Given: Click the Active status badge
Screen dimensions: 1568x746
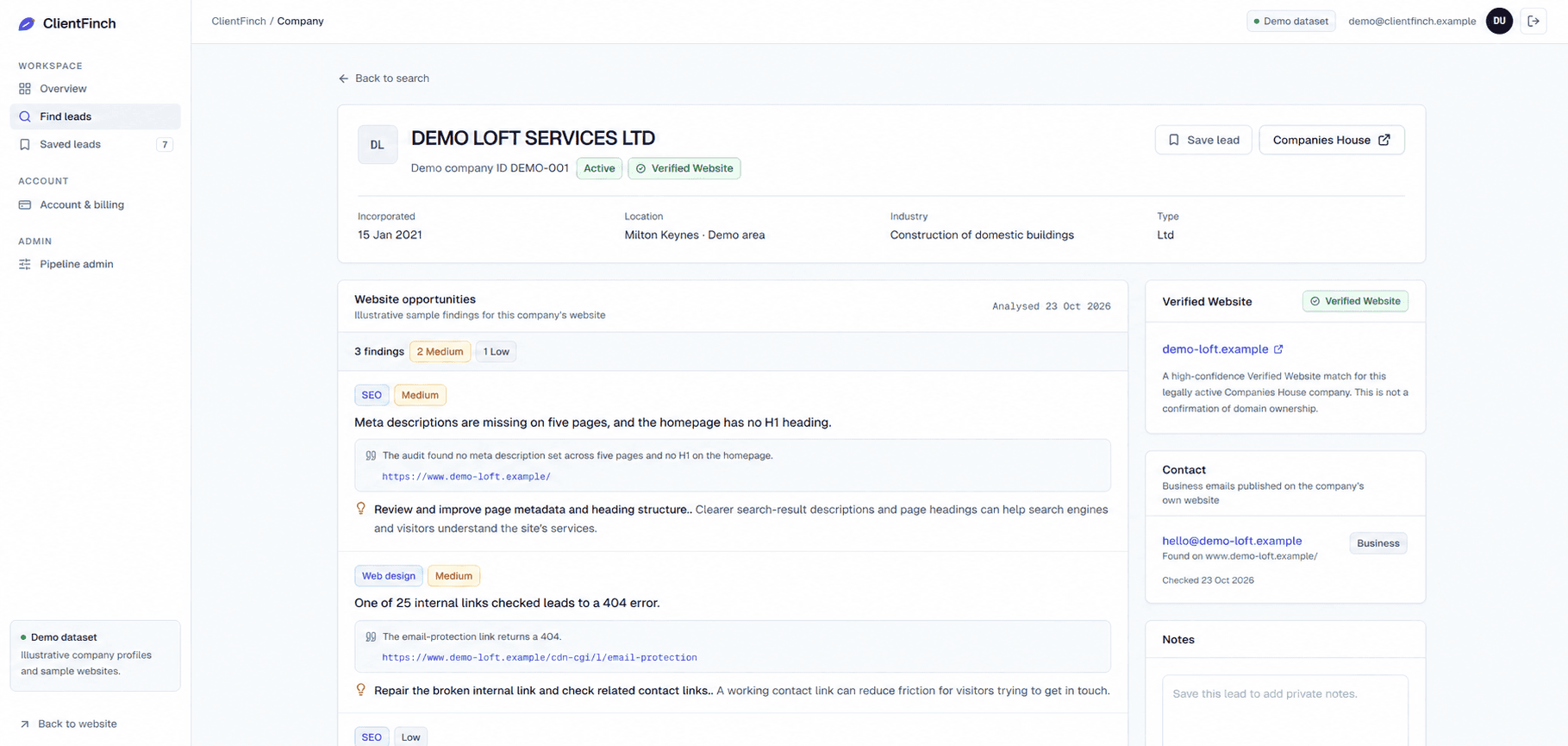Looking at the screenshot, I should pyautogui.click(x=599, y=168).
